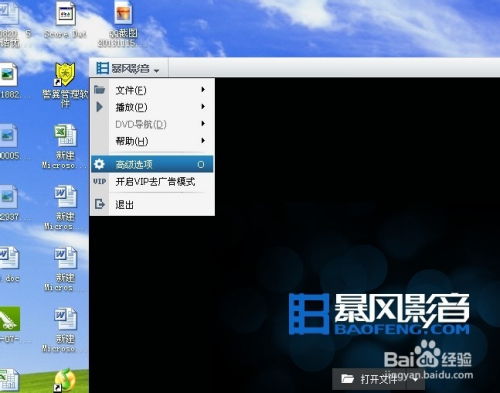Click the BAOFENG.COM logo in player

point(379,314)
